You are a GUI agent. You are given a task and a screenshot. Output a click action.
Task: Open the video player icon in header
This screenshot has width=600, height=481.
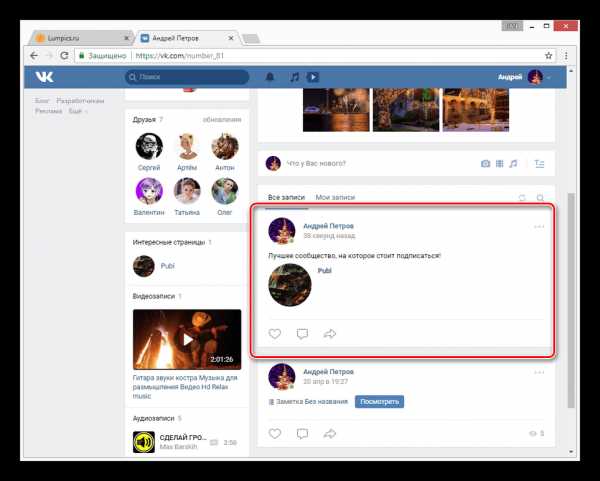pyautogui.click(x=313, y=77)
